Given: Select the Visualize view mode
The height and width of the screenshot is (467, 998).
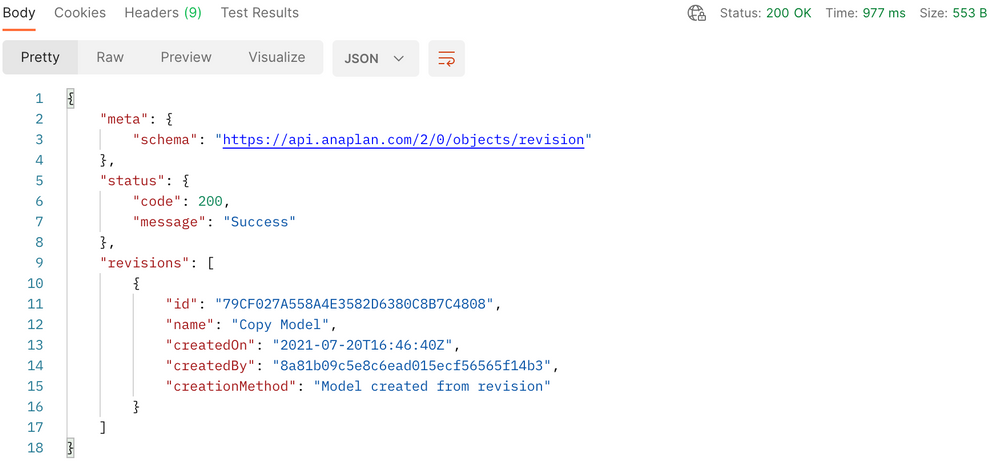Looking at the screenshot, I should tap(277, 57).
